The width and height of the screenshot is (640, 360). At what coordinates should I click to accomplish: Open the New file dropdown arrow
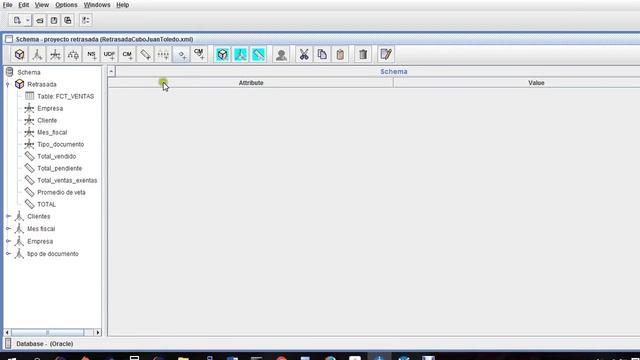27,20
